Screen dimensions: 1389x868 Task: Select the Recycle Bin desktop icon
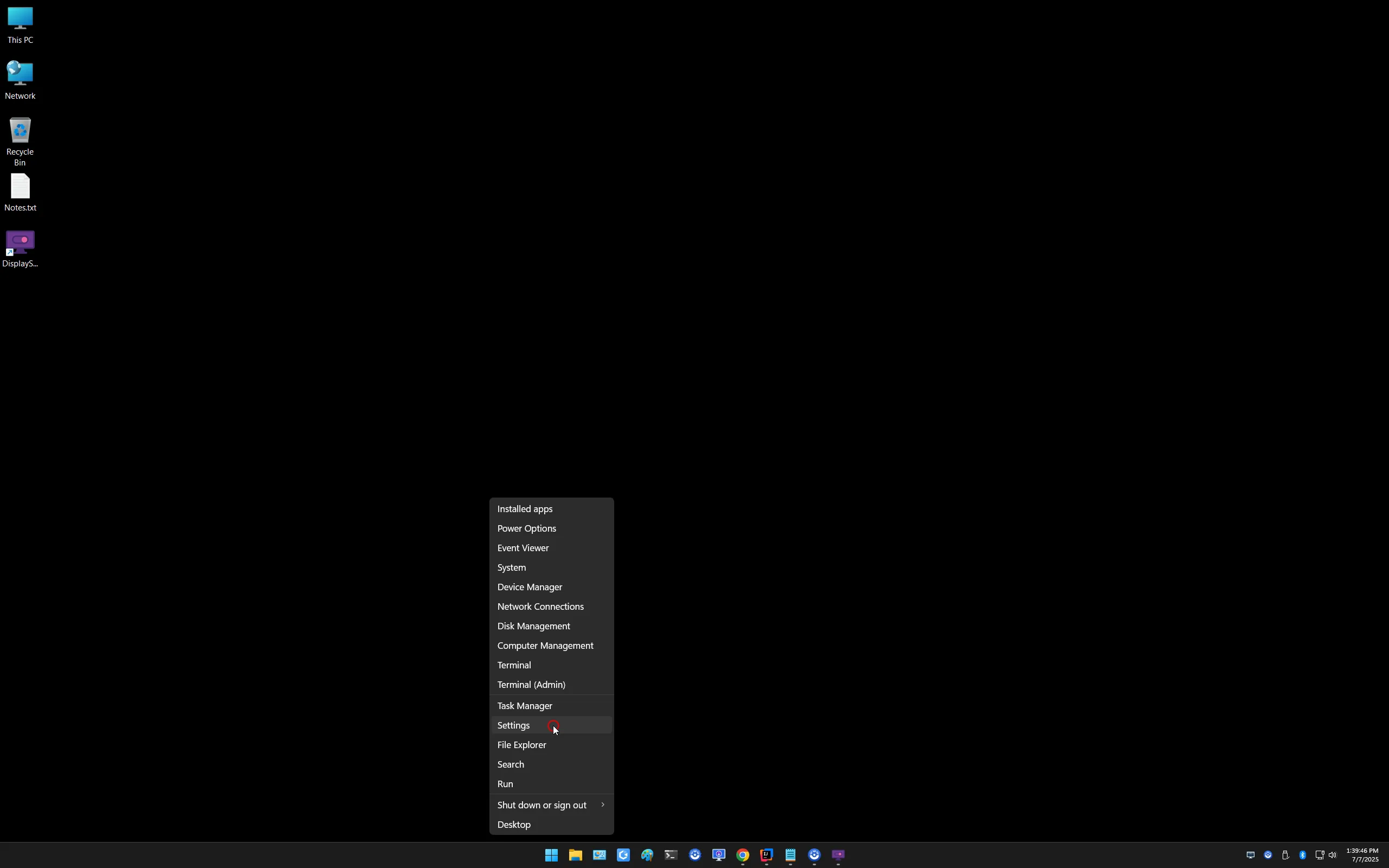(x=20, y=142)
